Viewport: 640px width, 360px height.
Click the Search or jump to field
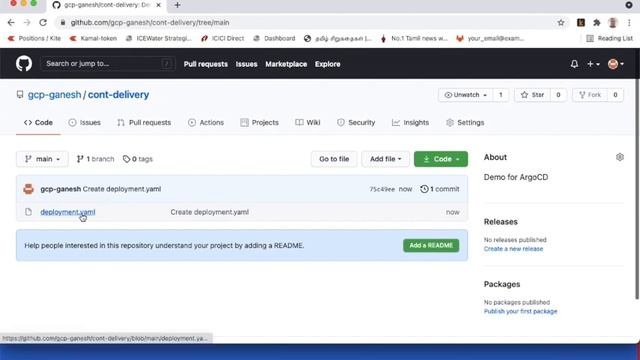(108, 64)
